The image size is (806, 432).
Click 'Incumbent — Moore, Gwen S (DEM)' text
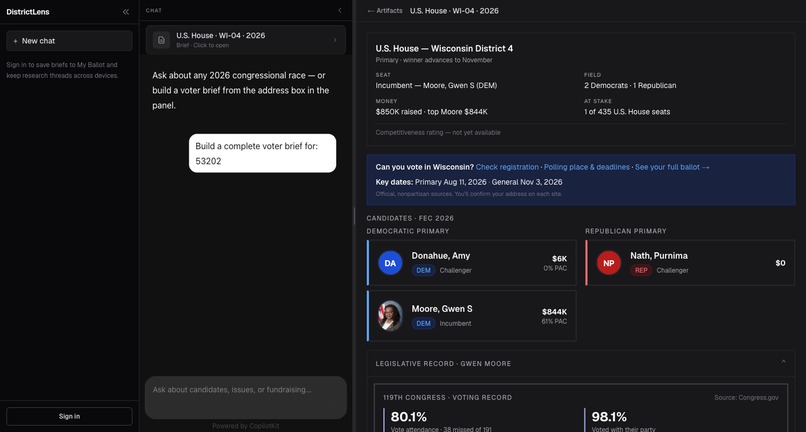click(x=436, y=85)
